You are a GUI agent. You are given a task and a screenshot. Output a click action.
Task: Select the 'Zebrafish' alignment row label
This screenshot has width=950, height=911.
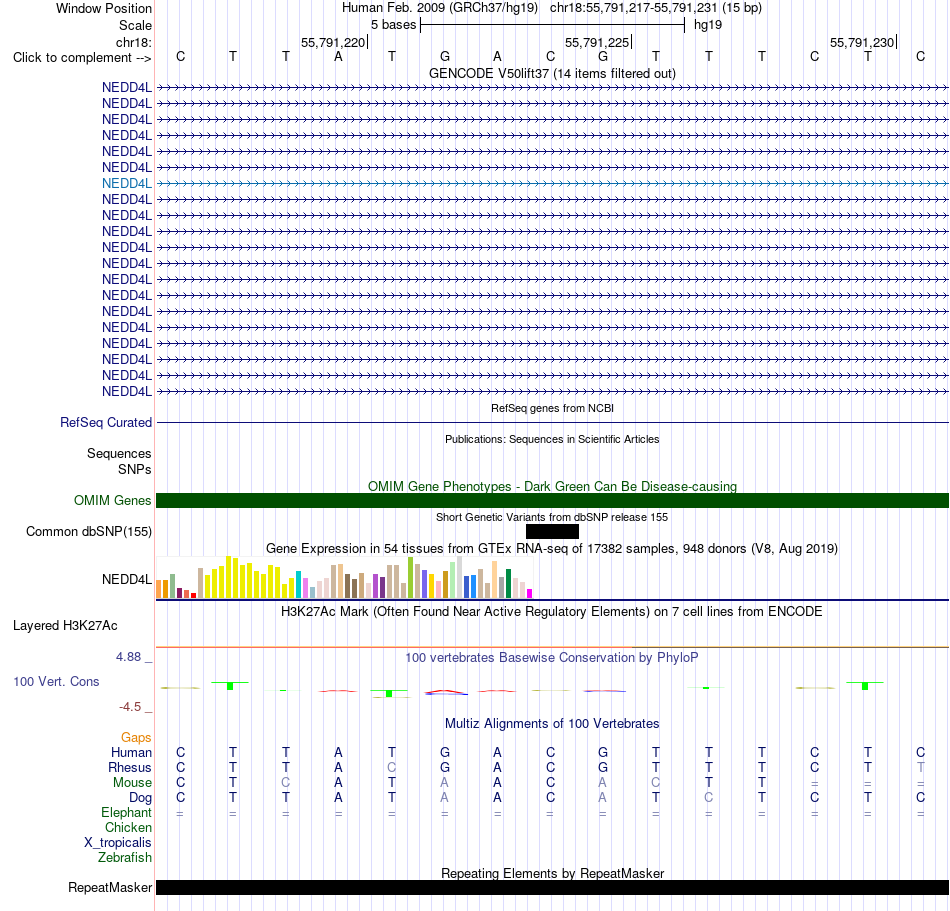point(125,858)
